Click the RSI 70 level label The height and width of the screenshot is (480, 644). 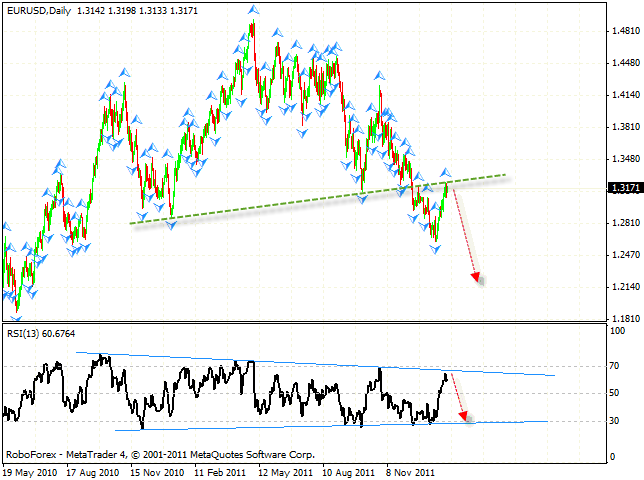point(616,367)
